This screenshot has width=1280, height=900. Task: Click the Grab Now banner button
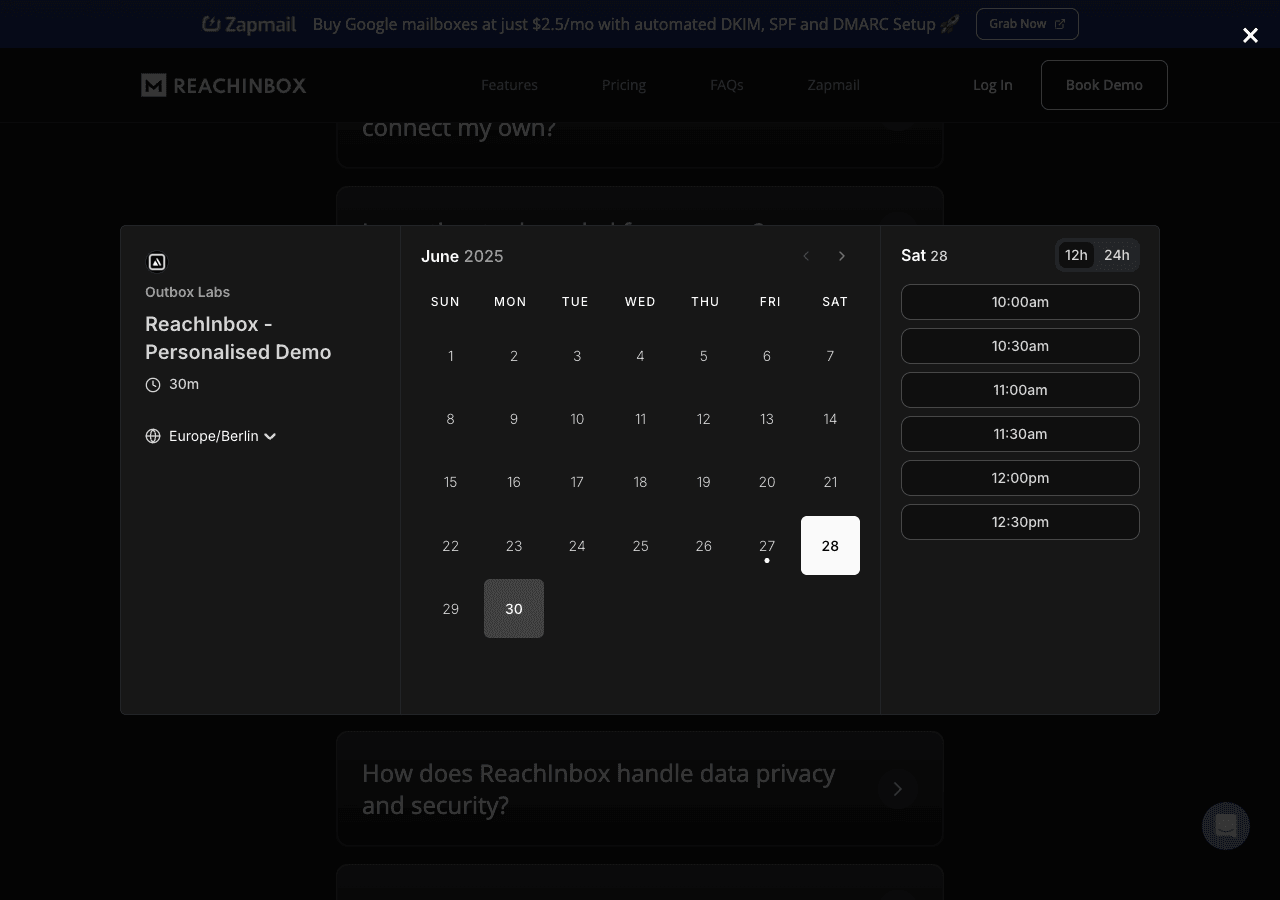point(1027,24)
